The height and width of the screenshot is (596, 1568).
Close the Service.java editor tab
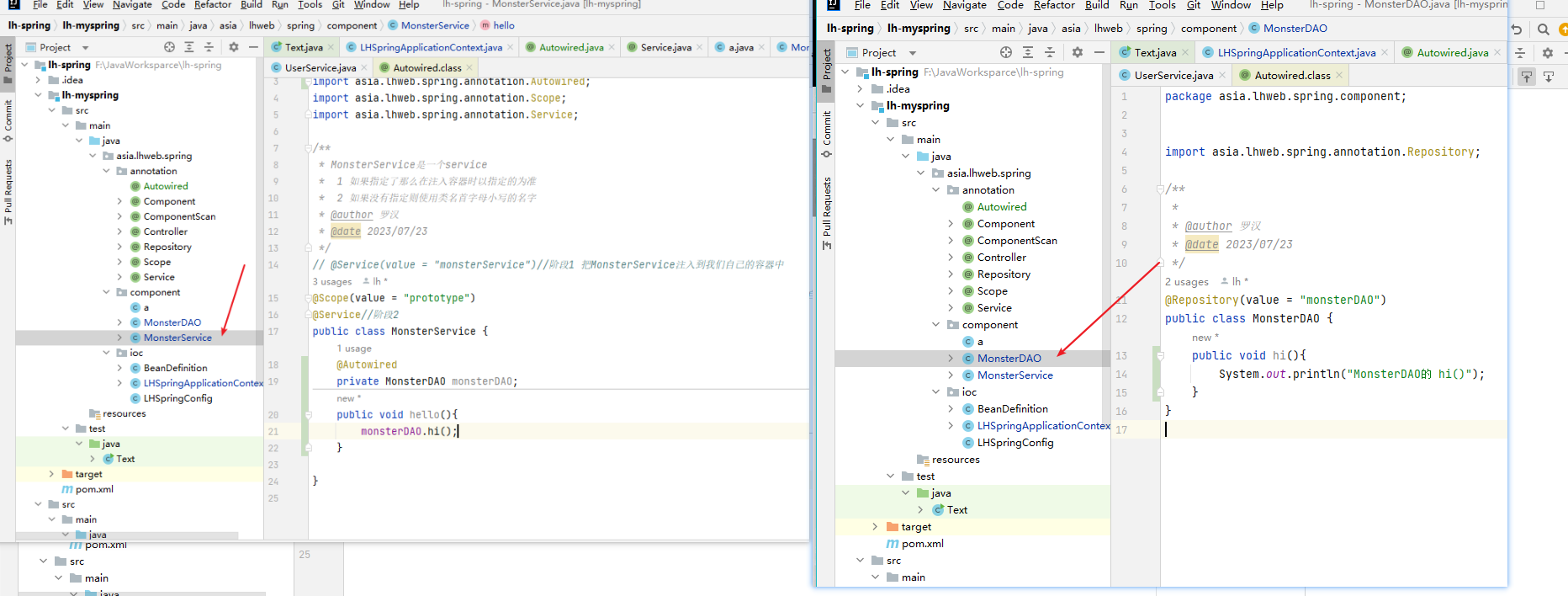700,47
